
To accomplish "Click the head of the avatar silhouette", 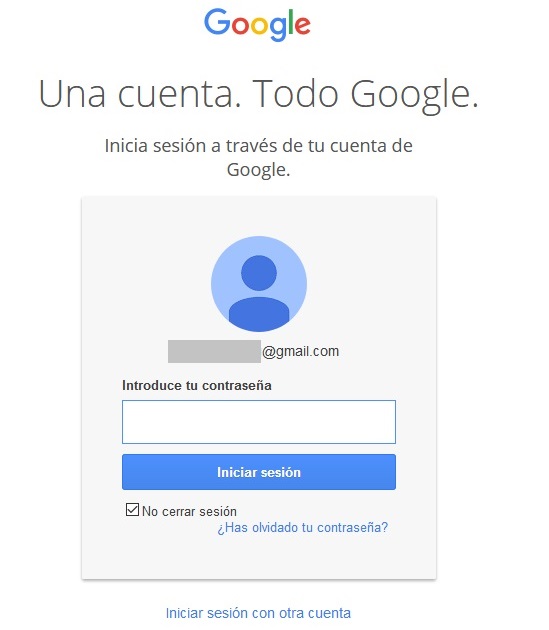I will [259, 273].
